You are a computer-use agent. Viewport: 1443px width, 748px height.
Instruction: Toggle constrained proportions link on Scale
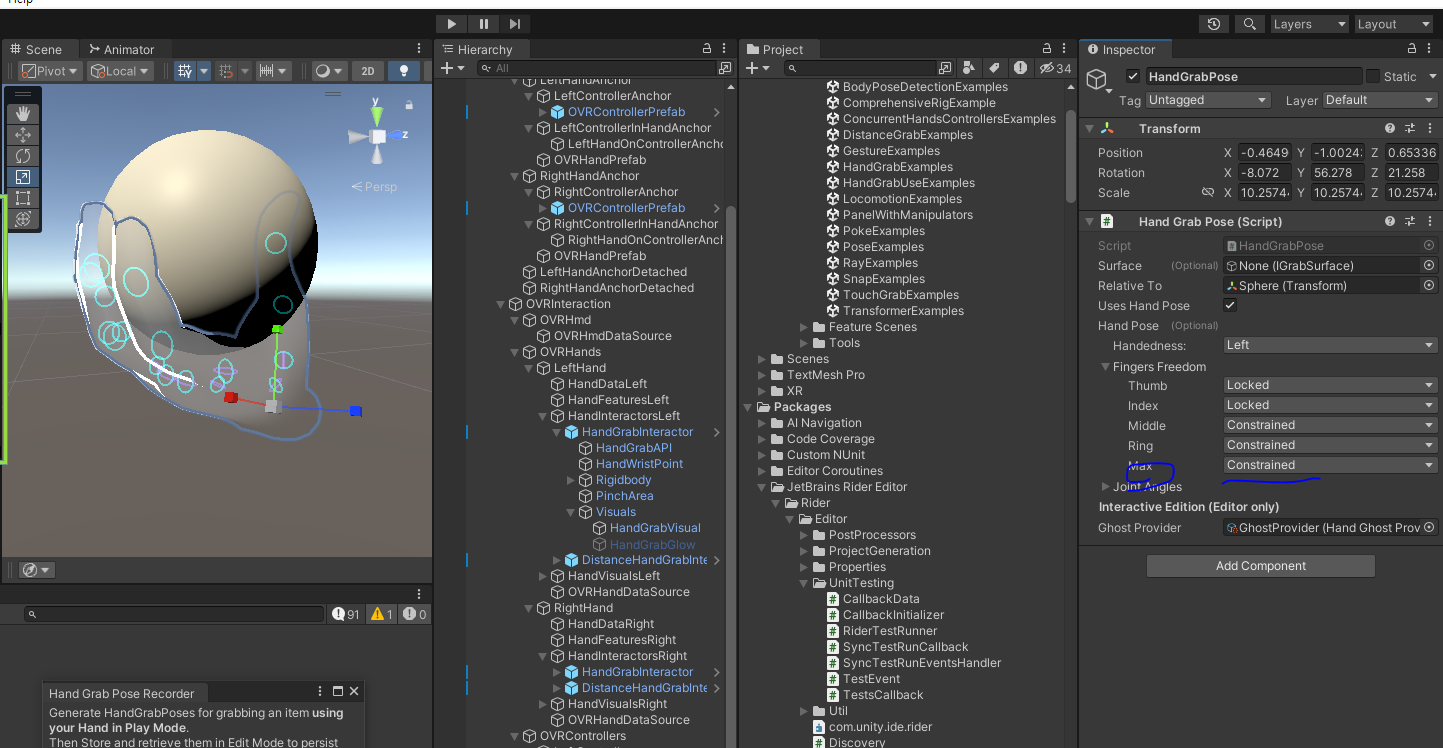[1207, 192]
